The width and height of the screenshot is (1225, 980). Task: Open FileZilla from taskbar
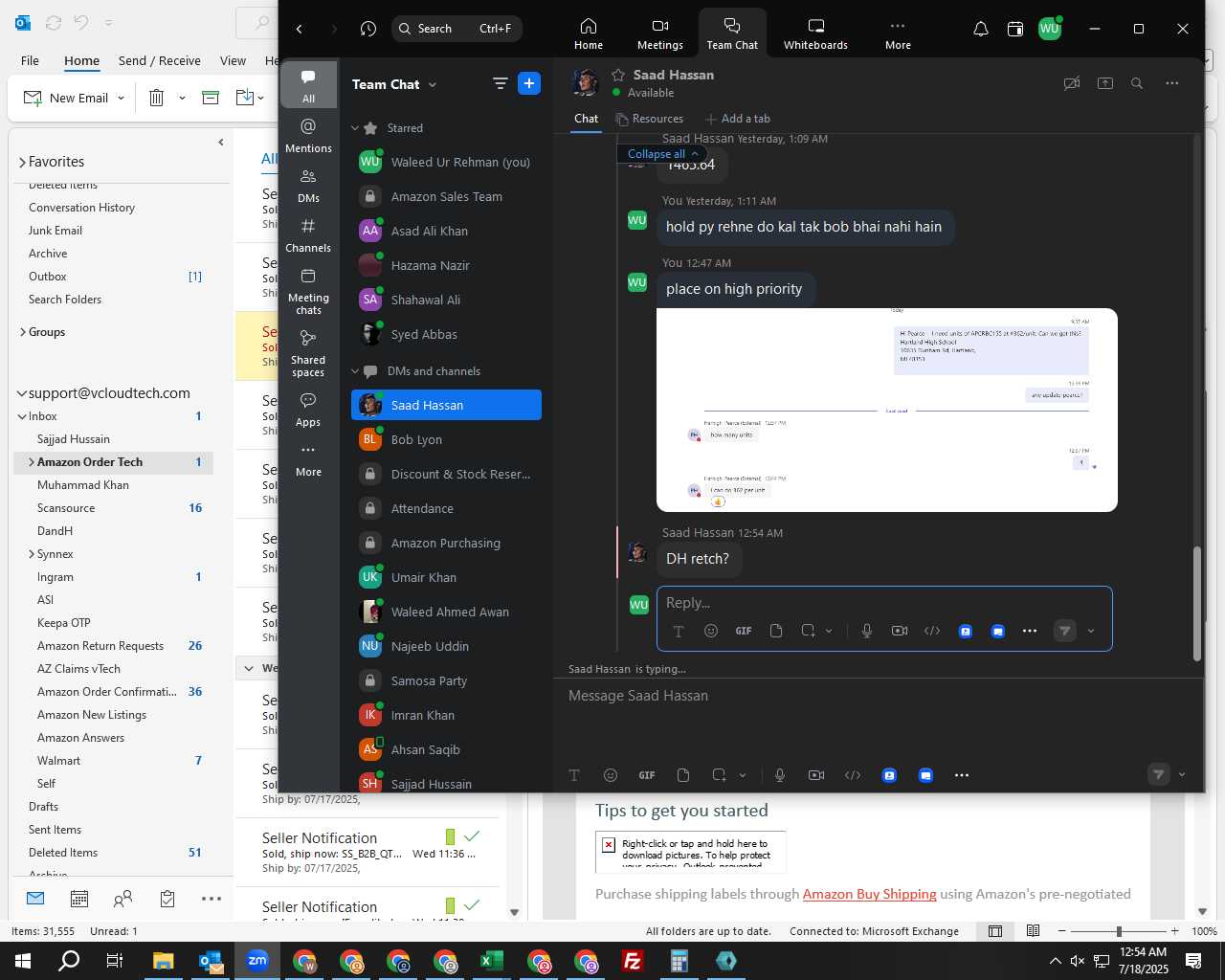tap(633, 961)
